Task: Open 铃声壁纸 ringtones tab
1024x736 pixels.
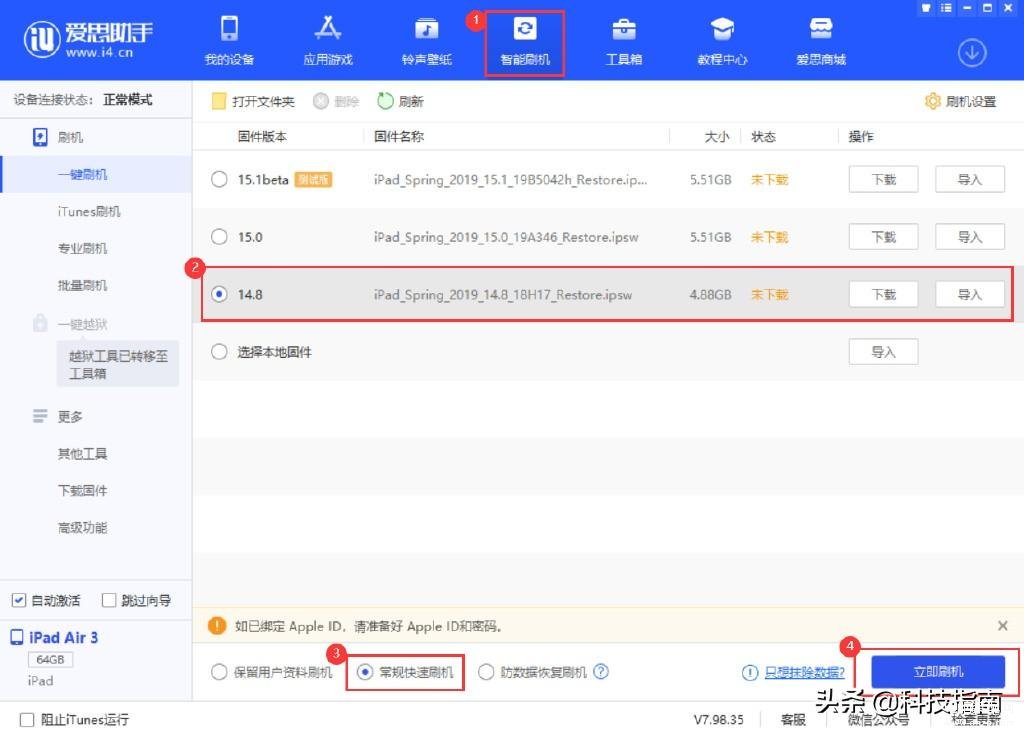Action: tap(426, 40)
